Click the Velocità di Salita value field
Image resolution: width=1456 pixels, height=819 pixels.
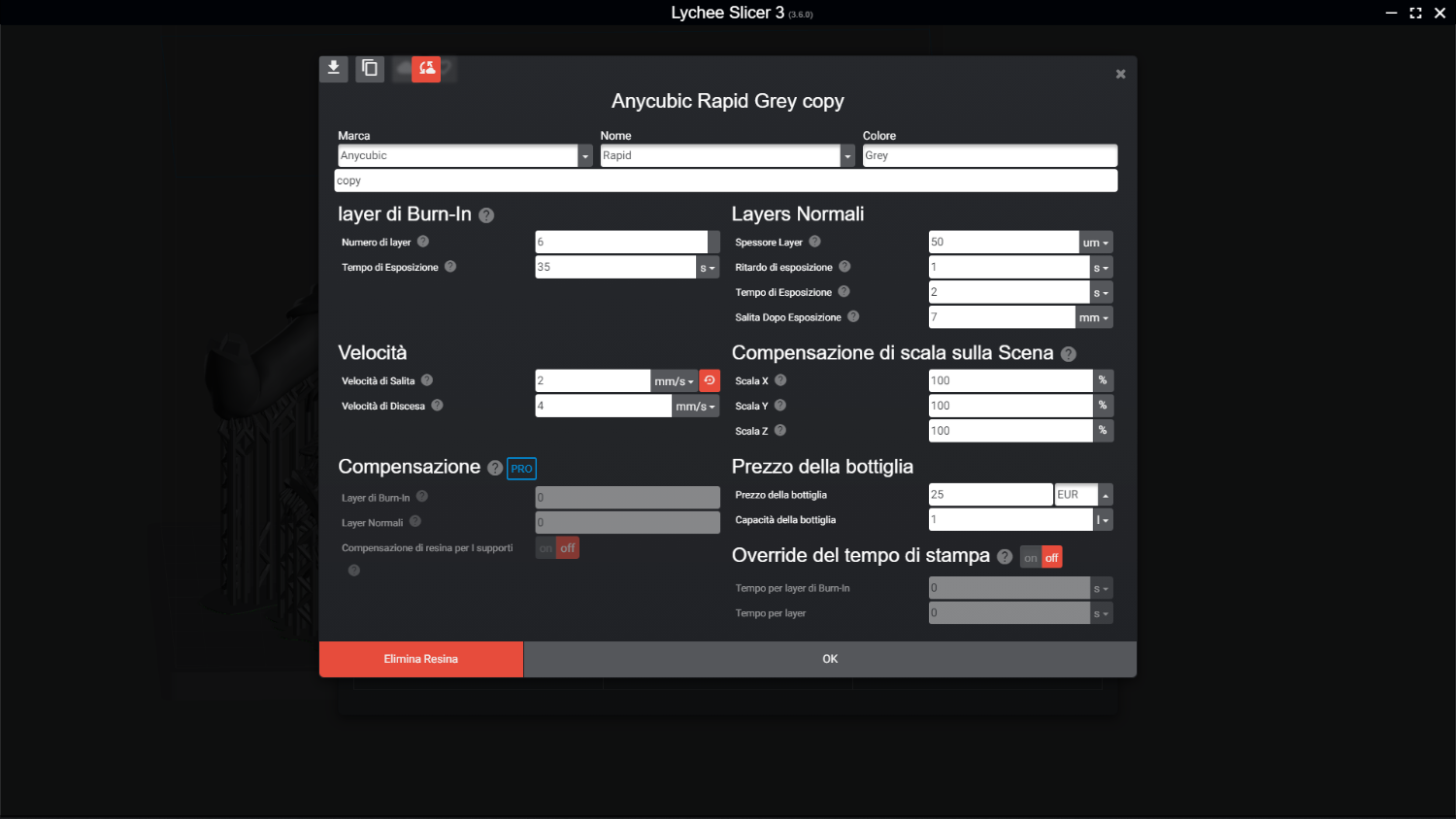[x=592, y=381]
